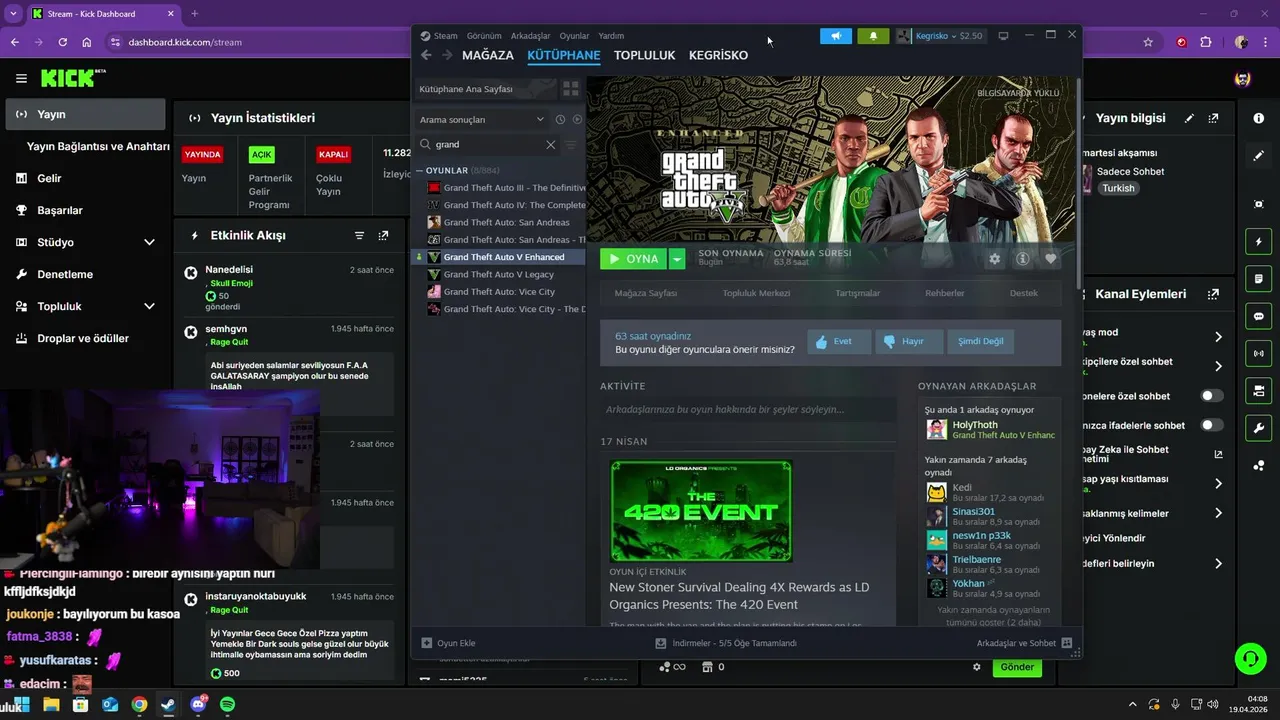Filter the Etkinlik Akışı list
The image size is (1280, 720).
[359, 236]
